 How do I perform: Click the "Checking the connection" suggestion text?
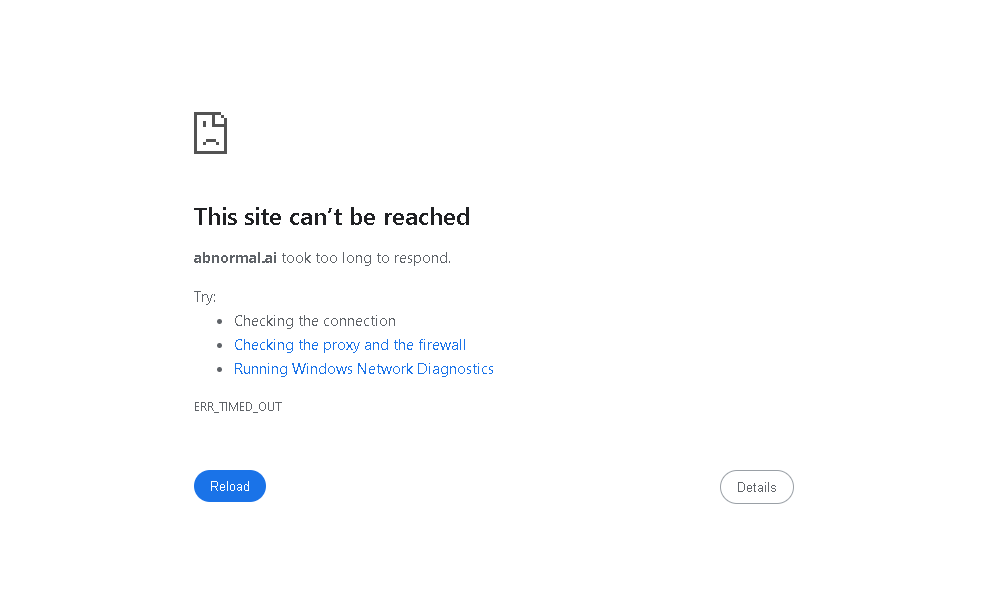[x=314, y=321]
